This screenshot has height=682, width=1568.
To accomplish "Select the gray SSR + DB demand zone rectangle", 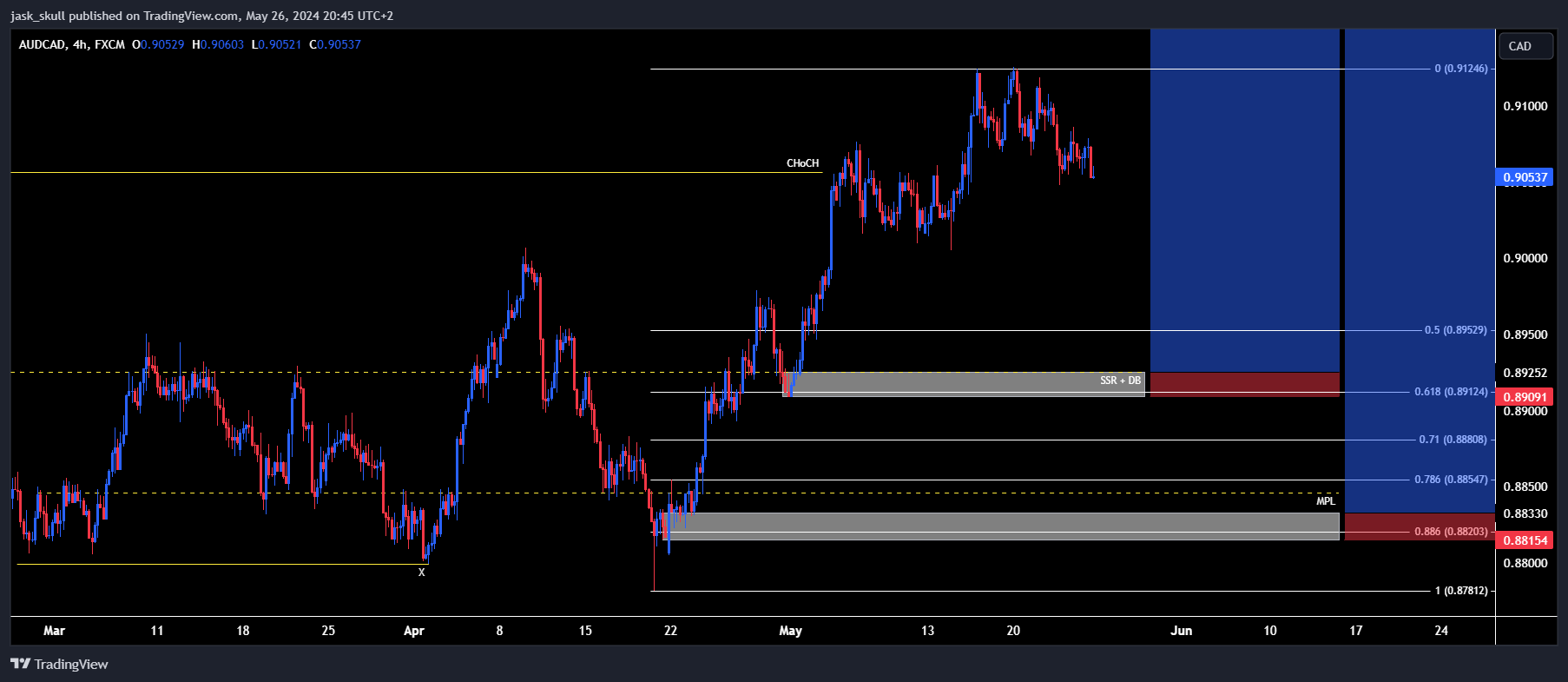I will (x=964, y=385).
